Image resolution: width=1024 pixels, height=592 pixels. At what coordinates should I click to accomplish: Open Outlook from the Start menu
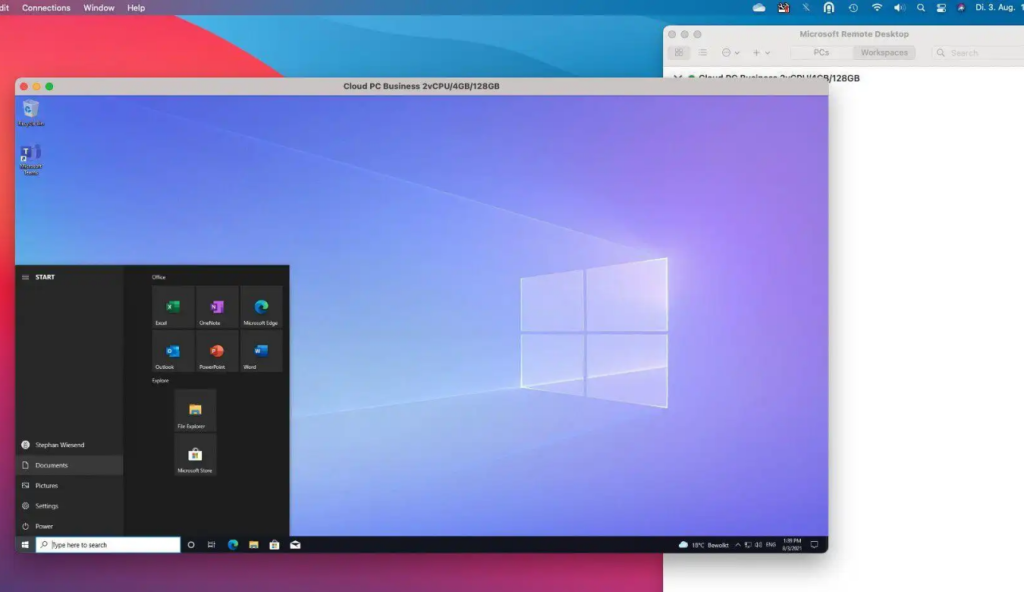(x=172, y=351)
